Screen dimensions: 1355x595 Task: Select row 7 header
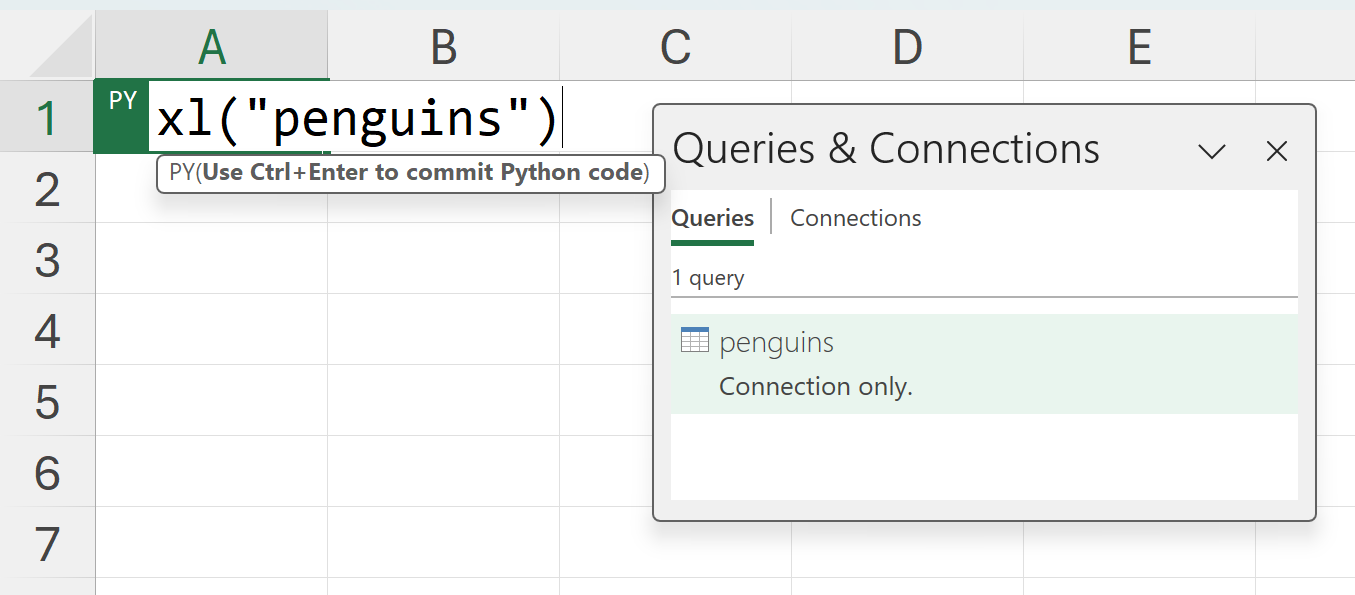47,544
